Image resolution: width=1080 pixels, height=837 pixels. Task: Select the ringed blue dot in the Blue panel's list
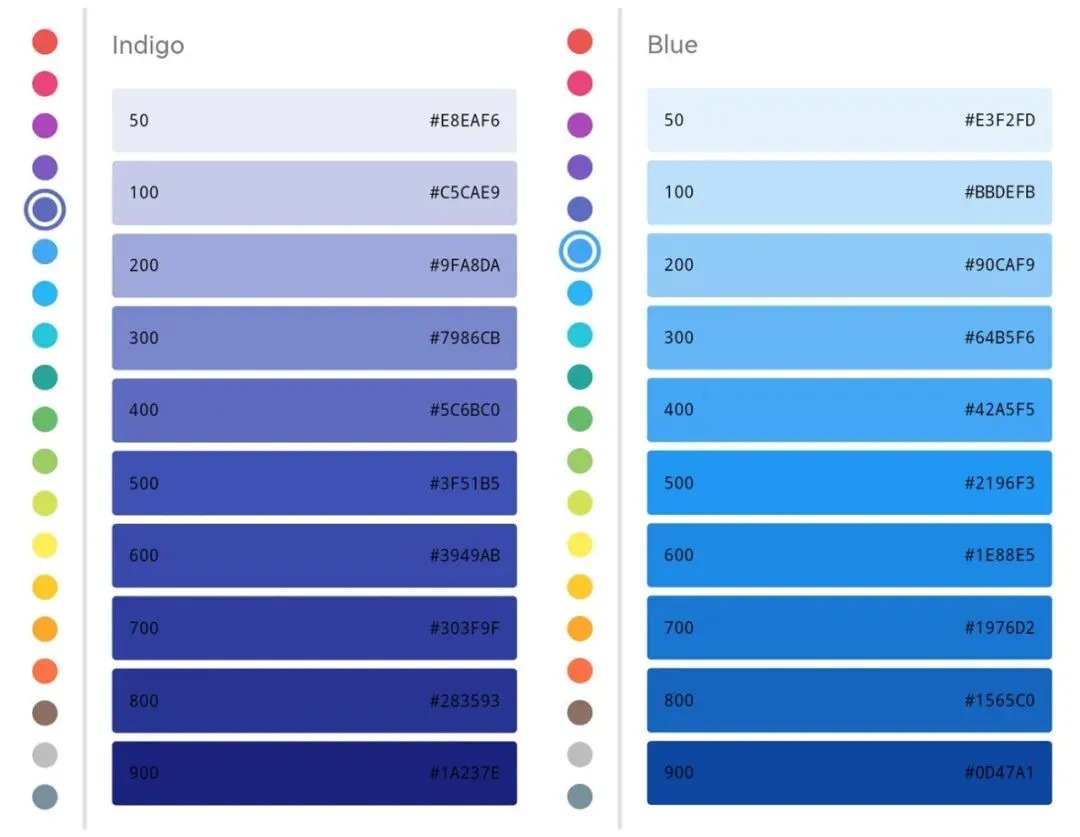click(x=580, y=251)
